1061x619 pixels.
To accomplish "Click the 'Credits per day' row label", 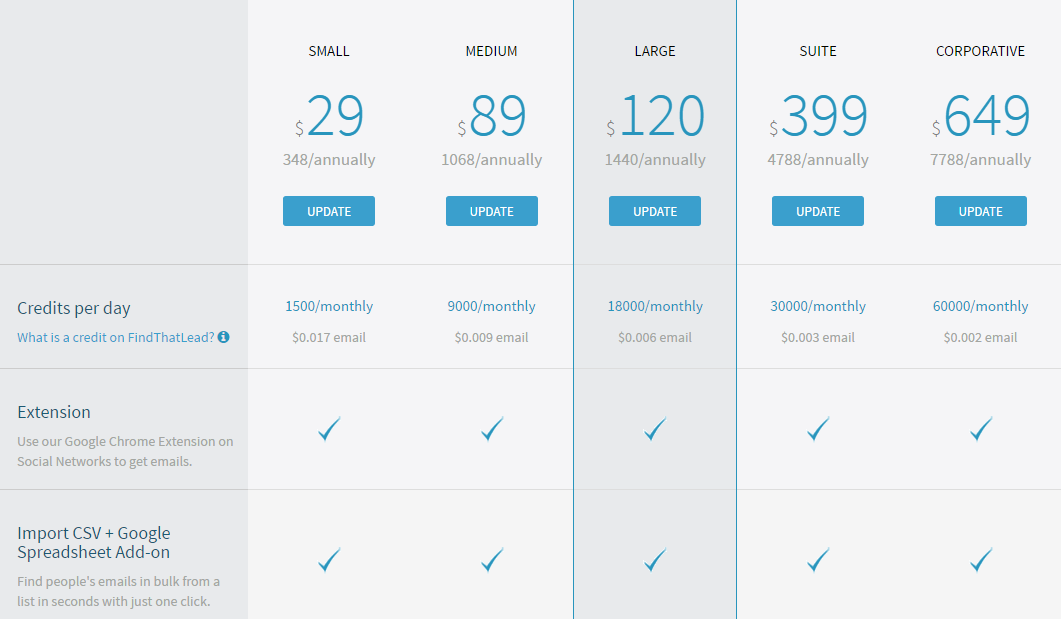I will [x=74, y=308].
